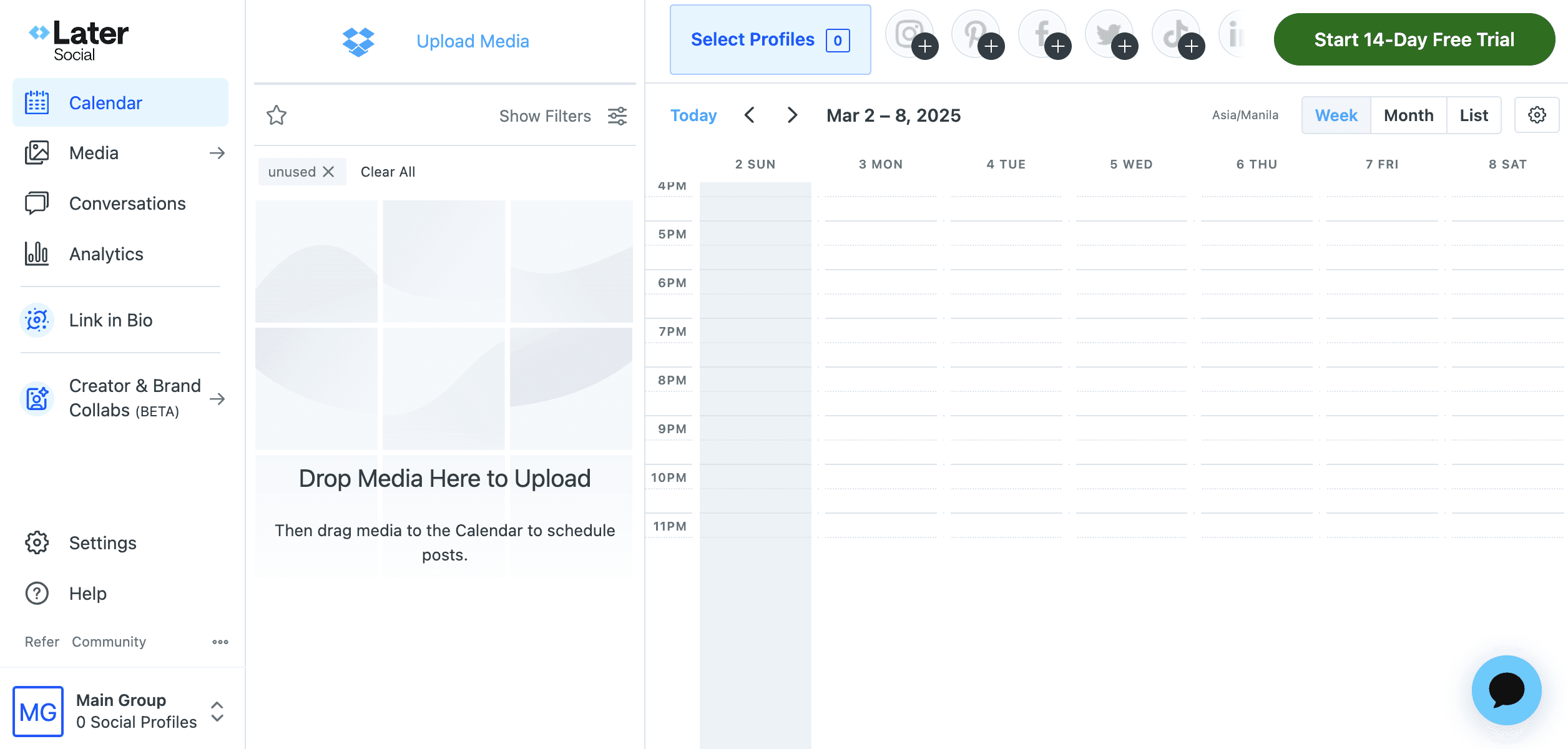Expand the Main Group switcher
This screenshot has width=1568, height=749.
(217, 712)
